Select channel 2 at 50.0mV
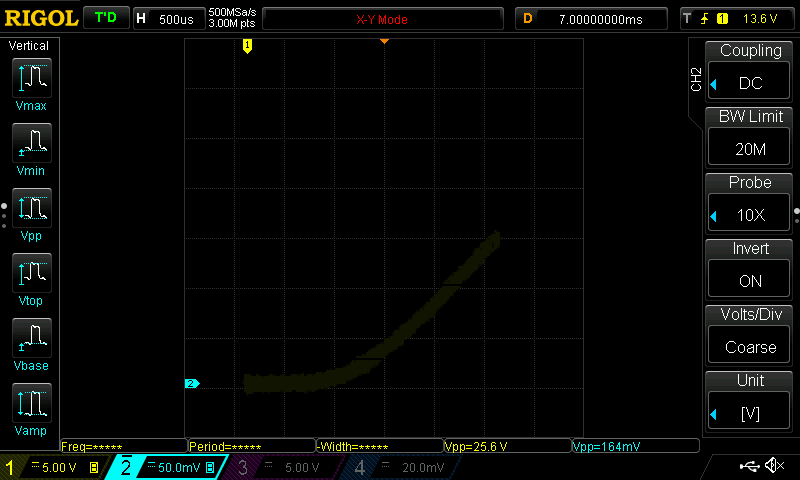This screenshot has height=480, width=800. (x=168, y=467)
